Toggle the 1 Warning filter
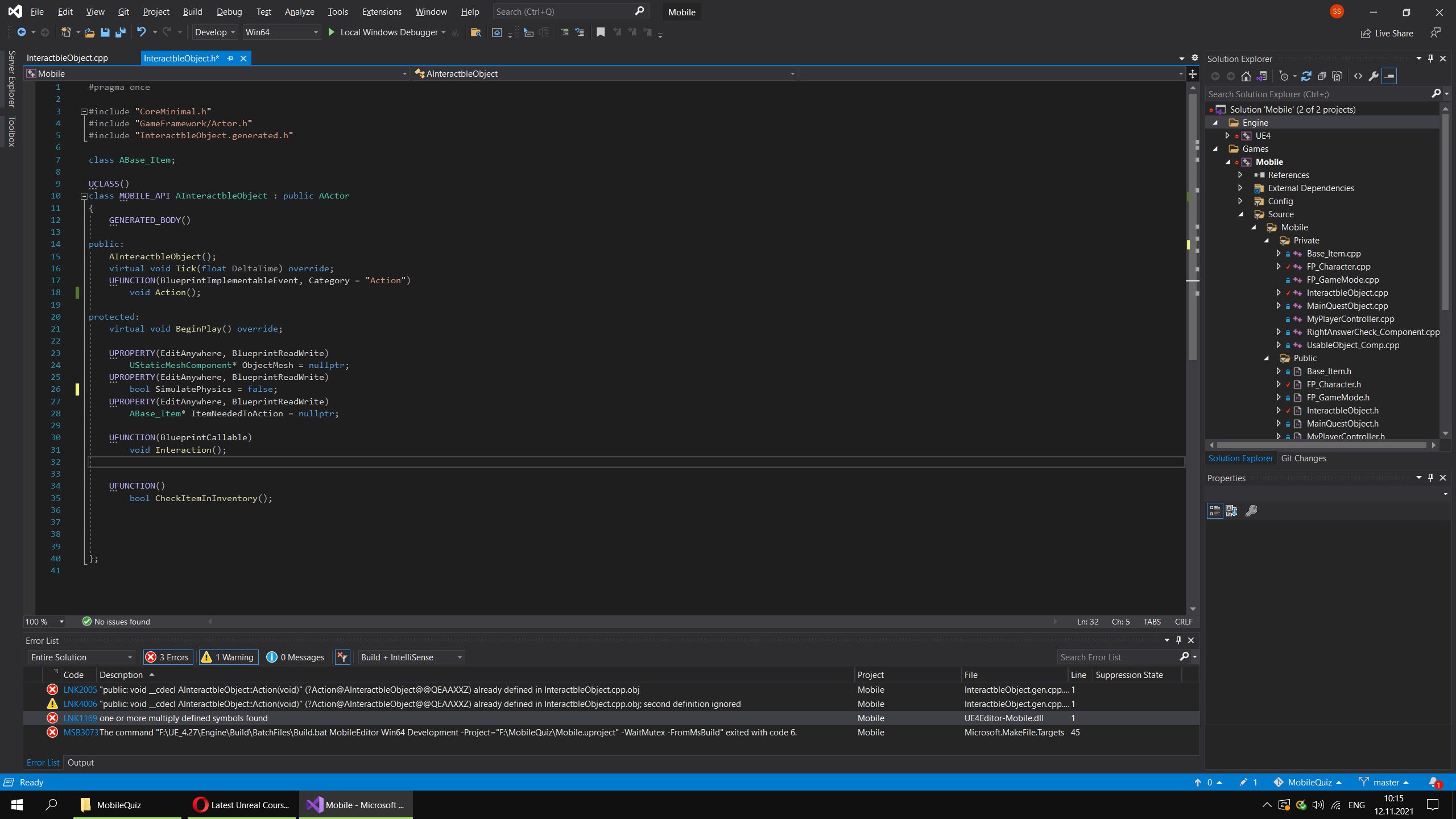This screenshot has height=819, width=1456. click(227, 657)
